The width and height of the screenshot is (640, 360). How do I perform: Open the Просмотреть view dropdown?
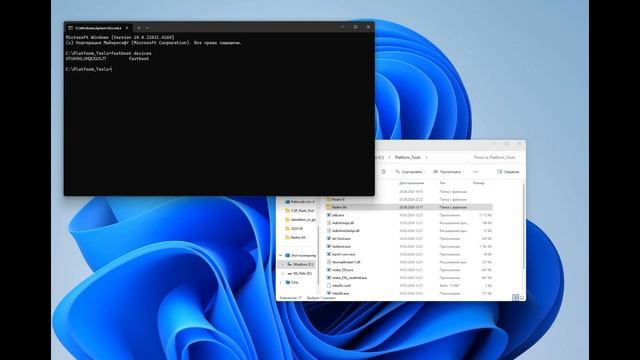coord(449,172)
